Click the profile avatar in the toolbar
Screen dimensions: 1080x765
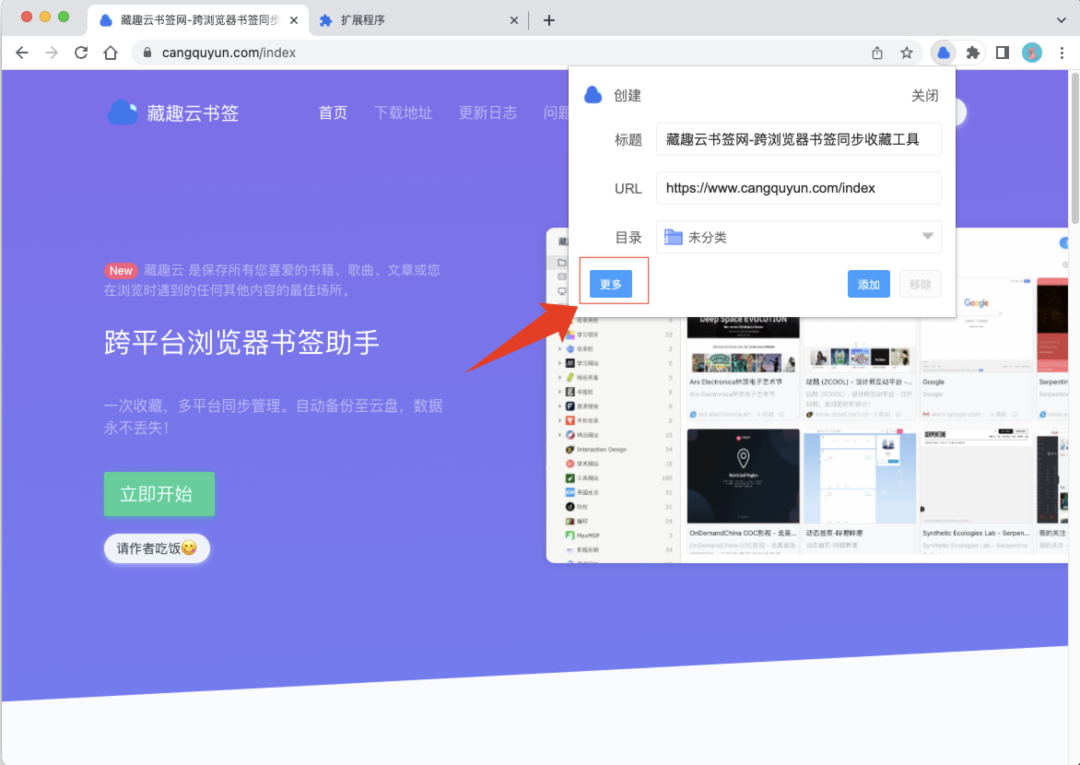(x=1031, y=52)
